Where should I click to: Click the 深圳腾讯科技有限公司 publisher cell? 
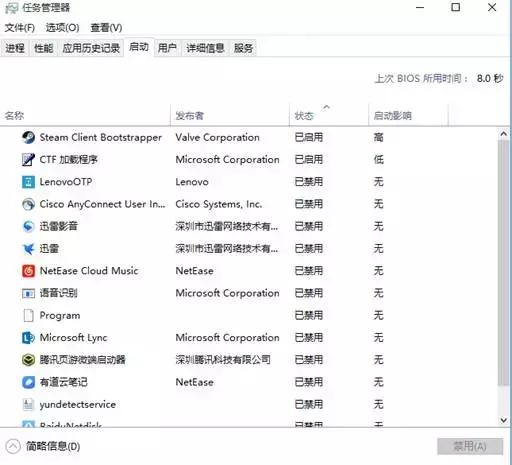tap(223, 360)
